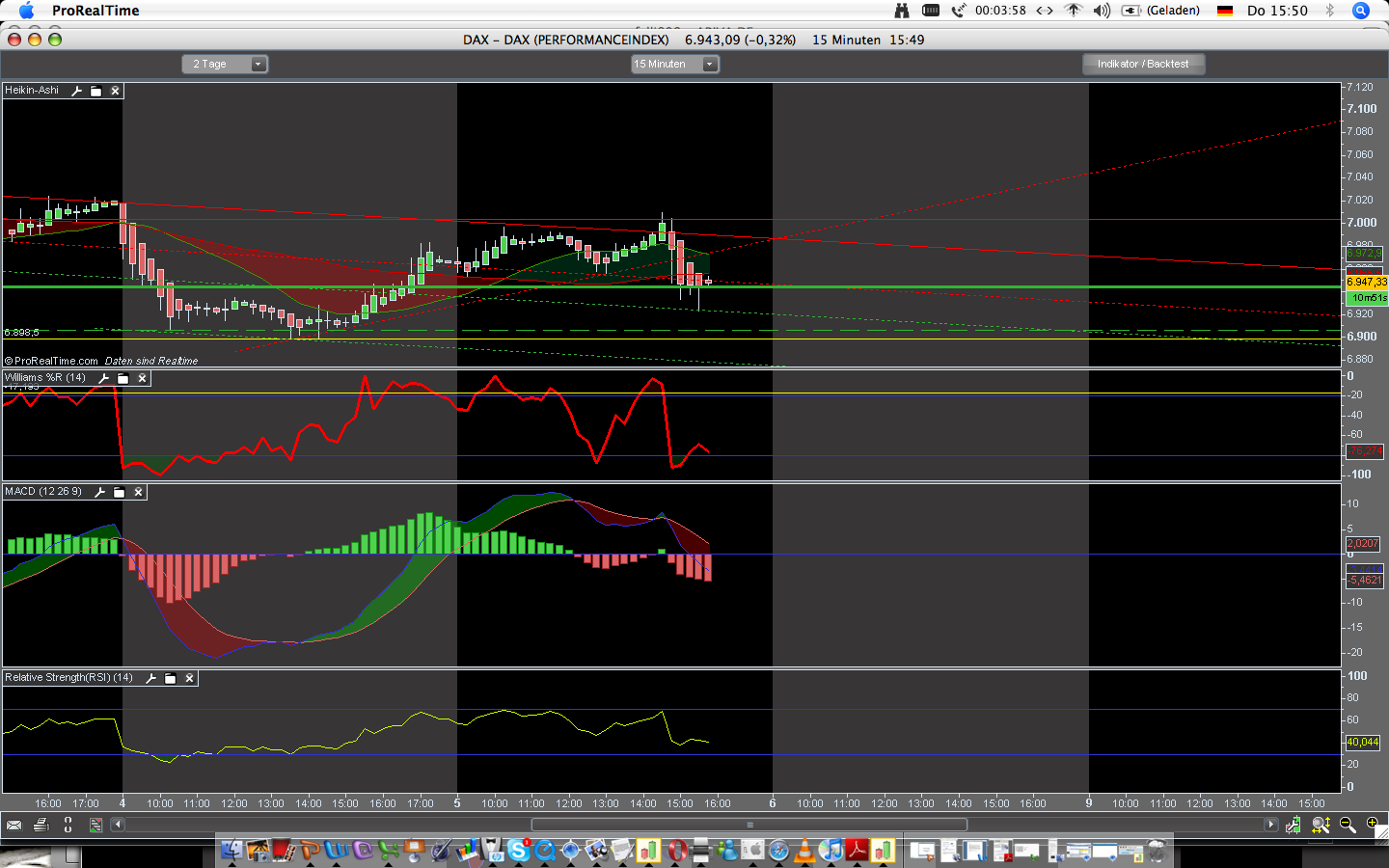The height and width of the screenshot is (868, 1389).
Task: Click the Bluetooth icon in menu bar
Action: pyautogui.click(x=1329, y=11)
